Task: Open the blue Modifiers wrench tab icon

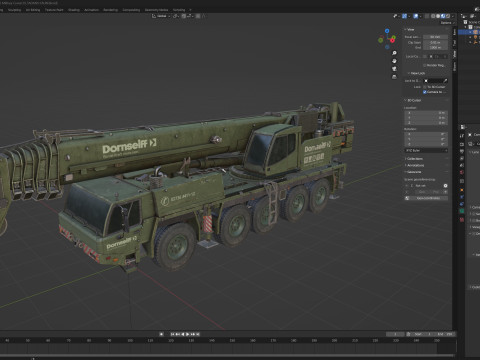Action: click(462, 197)
